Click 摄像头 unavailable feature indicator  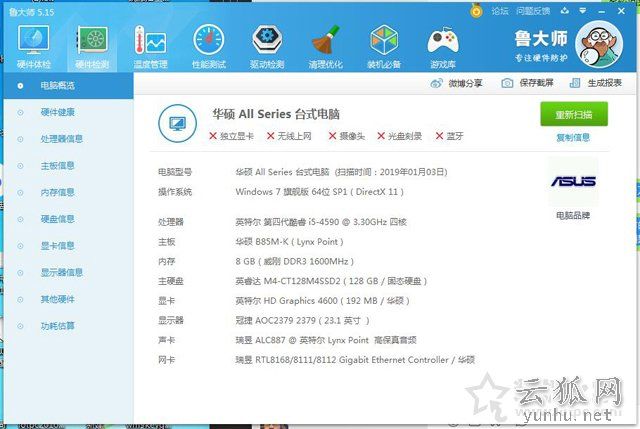pyautogui.click(x=347, y=136)
